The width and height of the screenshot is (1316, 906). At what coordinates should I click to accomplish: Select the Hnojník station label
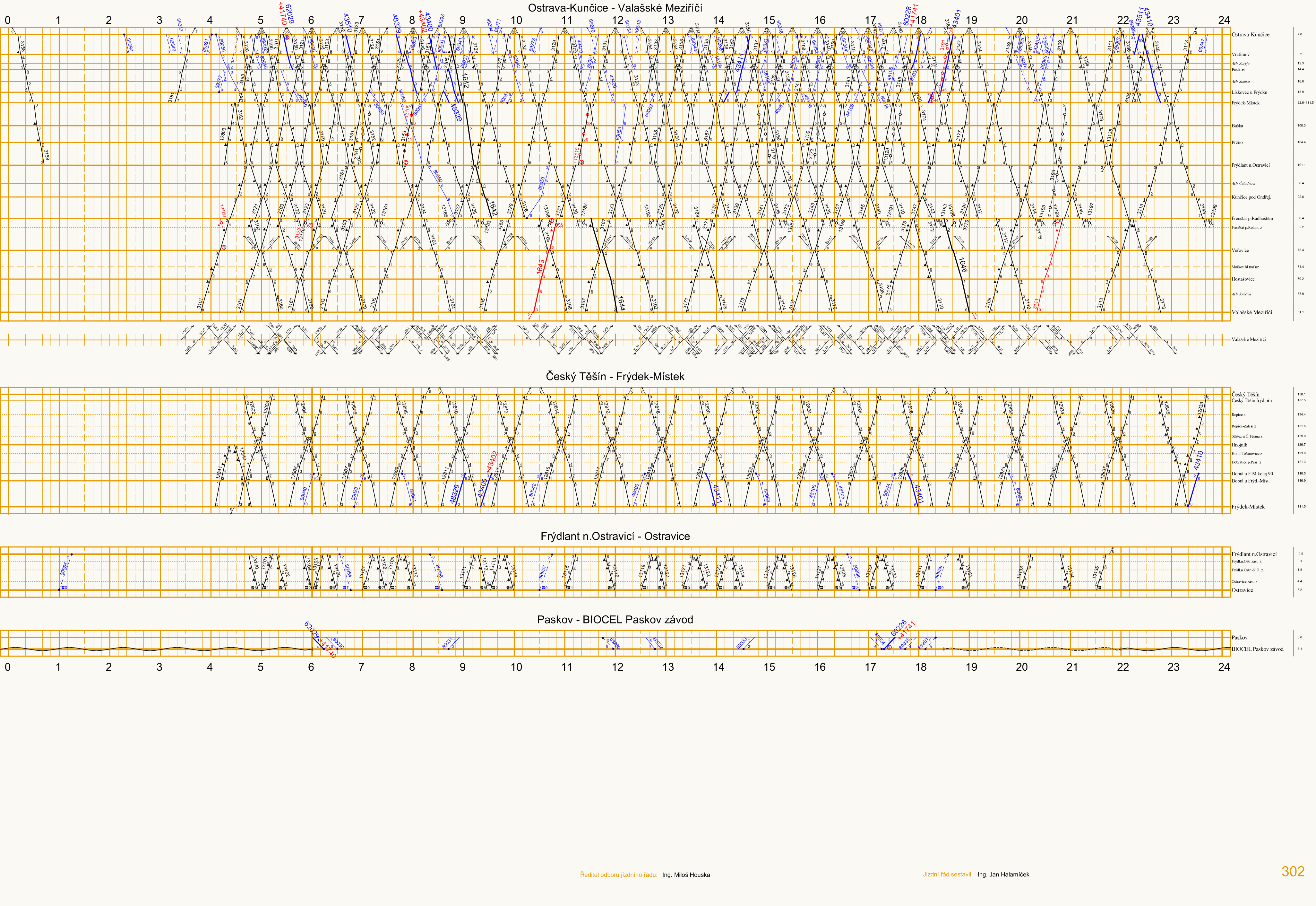click(x=1239, y=444)
